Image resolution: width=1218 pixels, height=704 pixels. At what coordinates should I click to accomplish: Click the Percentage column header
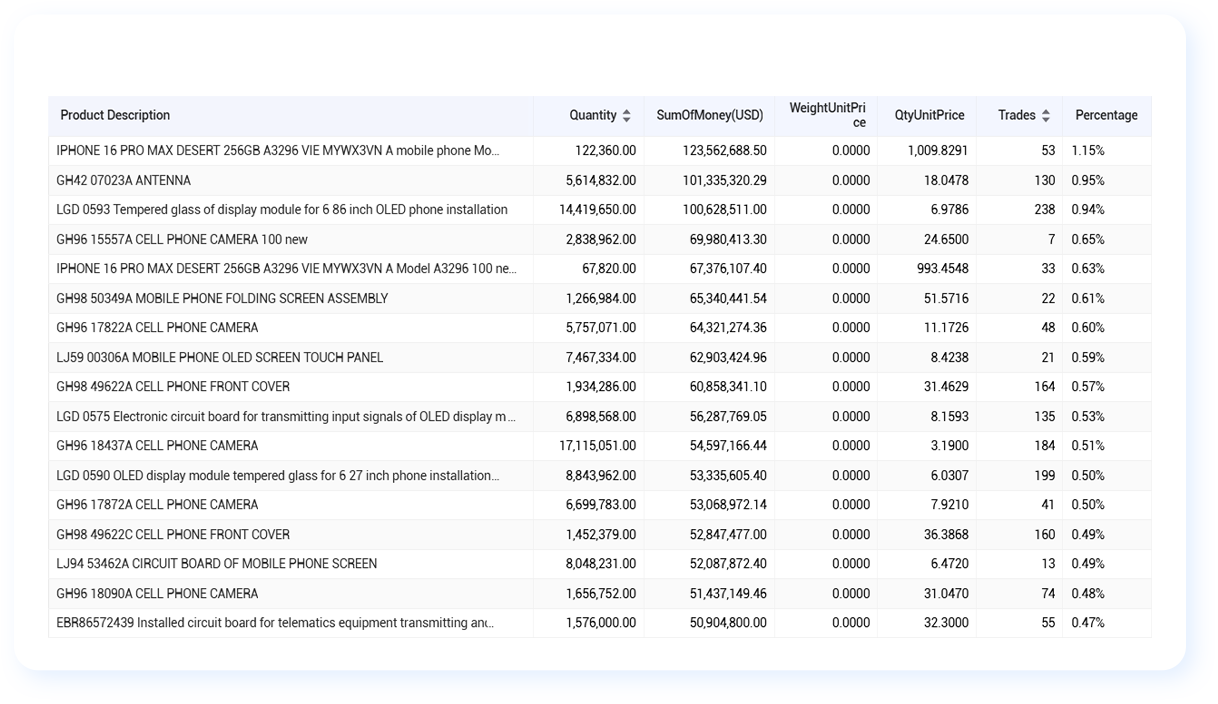pos(1106,116)
